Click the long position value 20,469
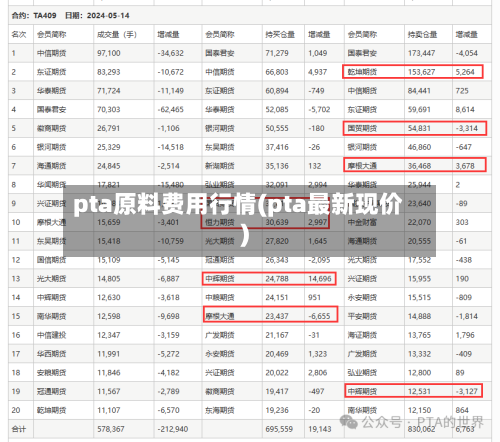The image size is (500, 442). click(277, 354)
